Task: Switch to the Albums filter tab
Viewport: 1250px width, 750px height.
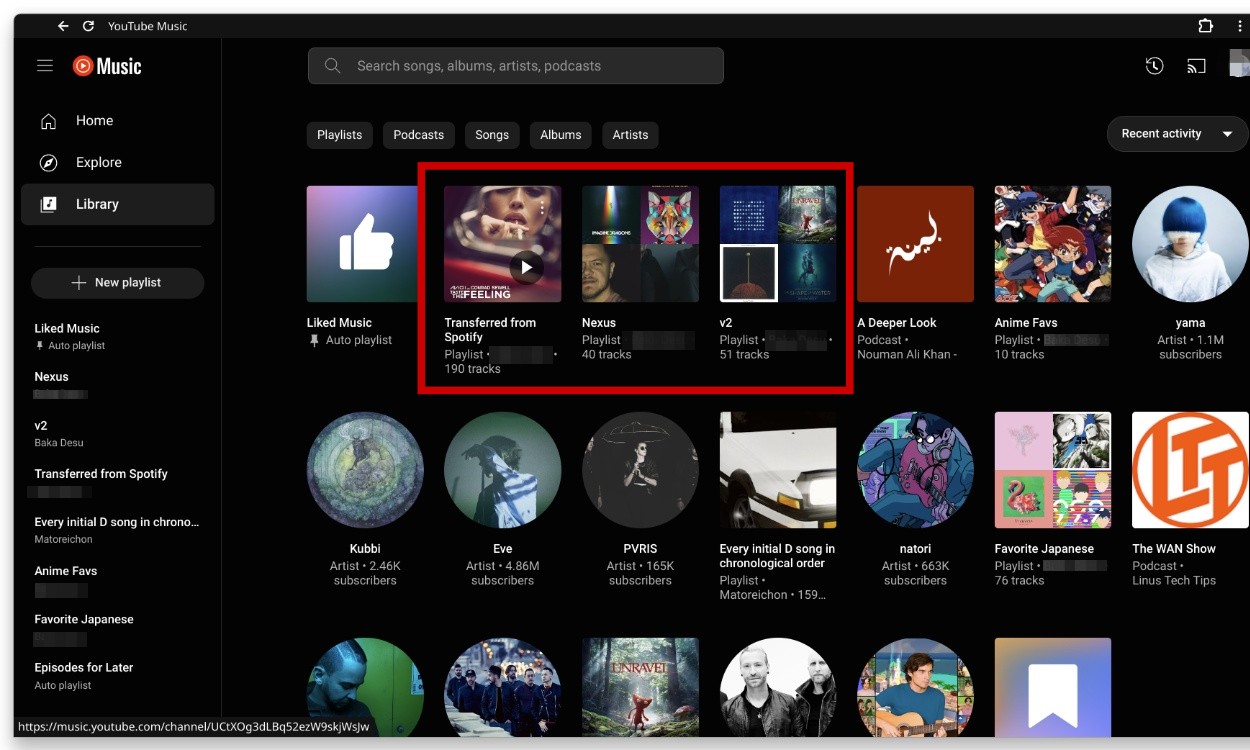Action: [x=560, y=134]
